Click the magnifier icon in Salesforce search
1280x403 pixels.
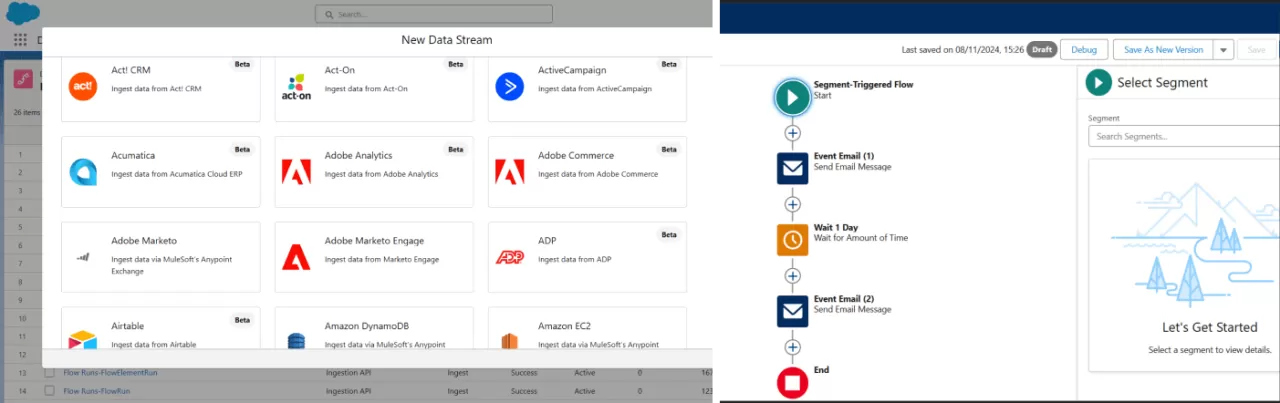[328, 14]
